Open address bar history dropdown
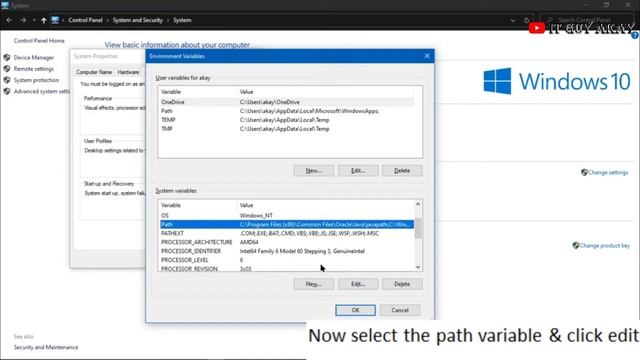Image resolution: width=640 pixels, height=360 pixels. click(513, 20)
